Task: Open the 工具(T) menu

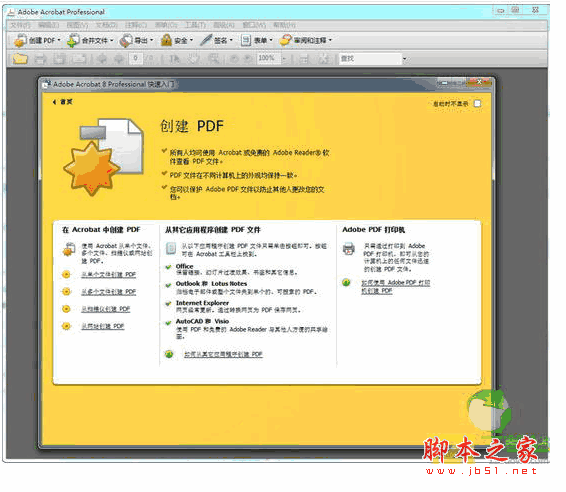Action: (x=195, y=25)
